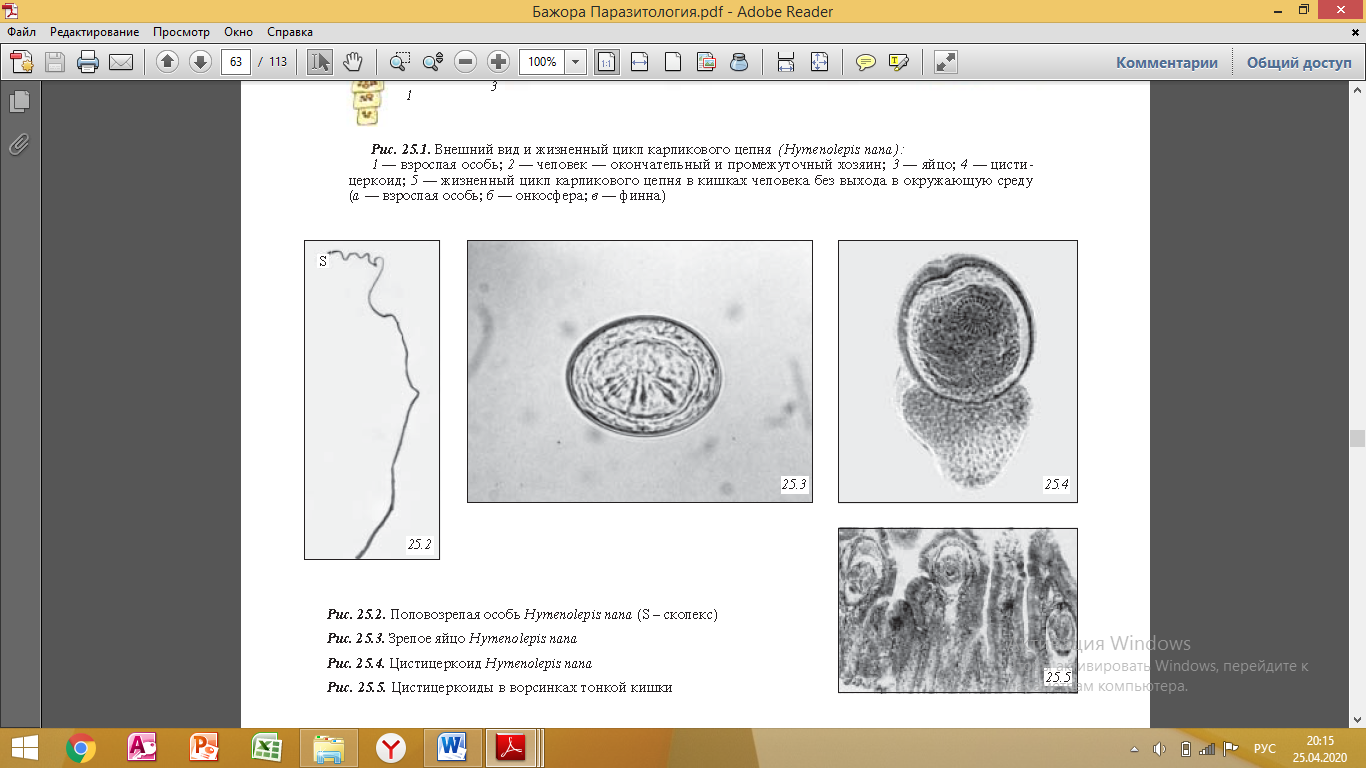Open the zoom percentage dropdown arrow

(x=576, y=62)
